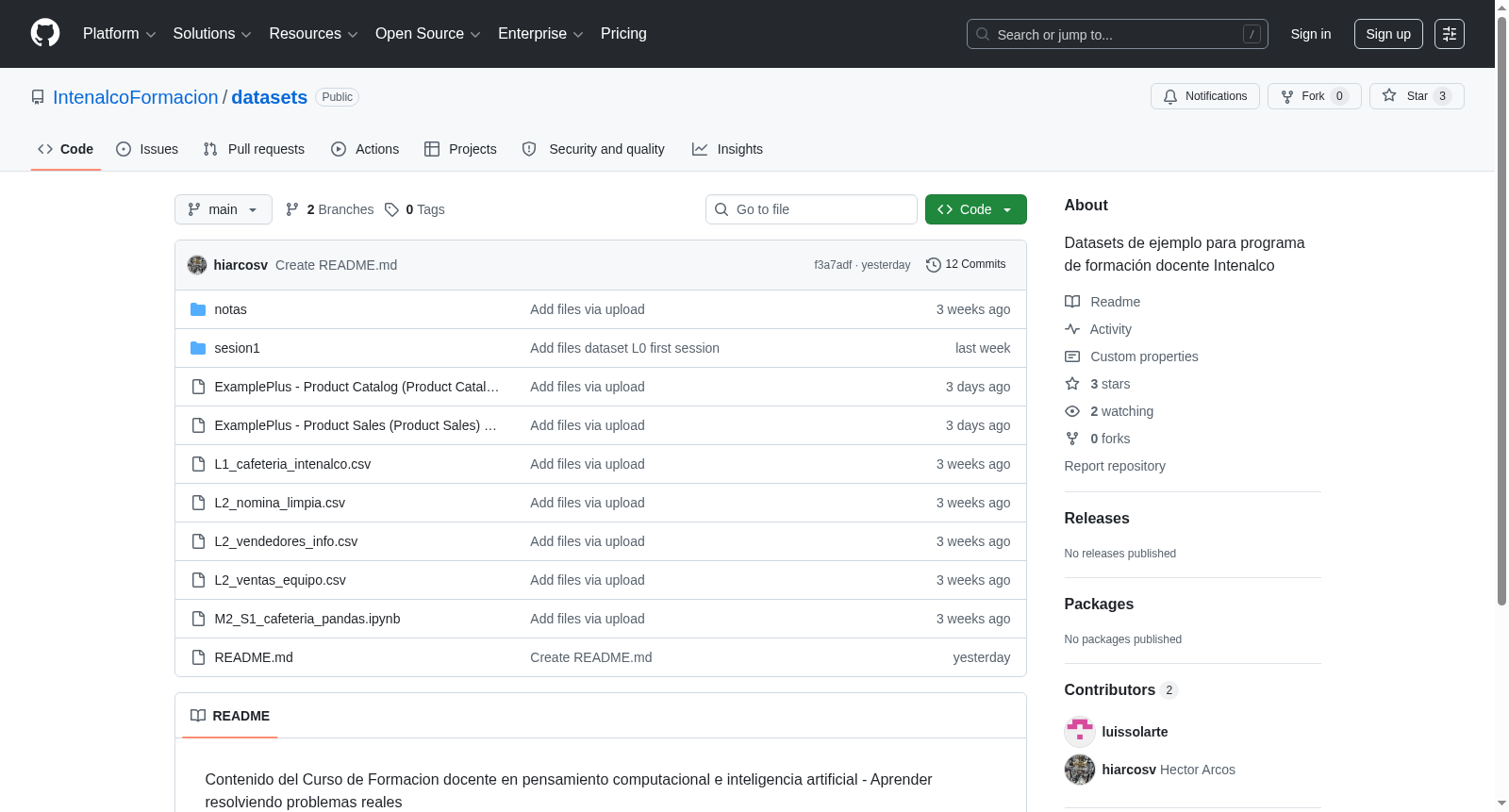
Task: Open the GitHub home logo
Action: [x=45, y=33]
